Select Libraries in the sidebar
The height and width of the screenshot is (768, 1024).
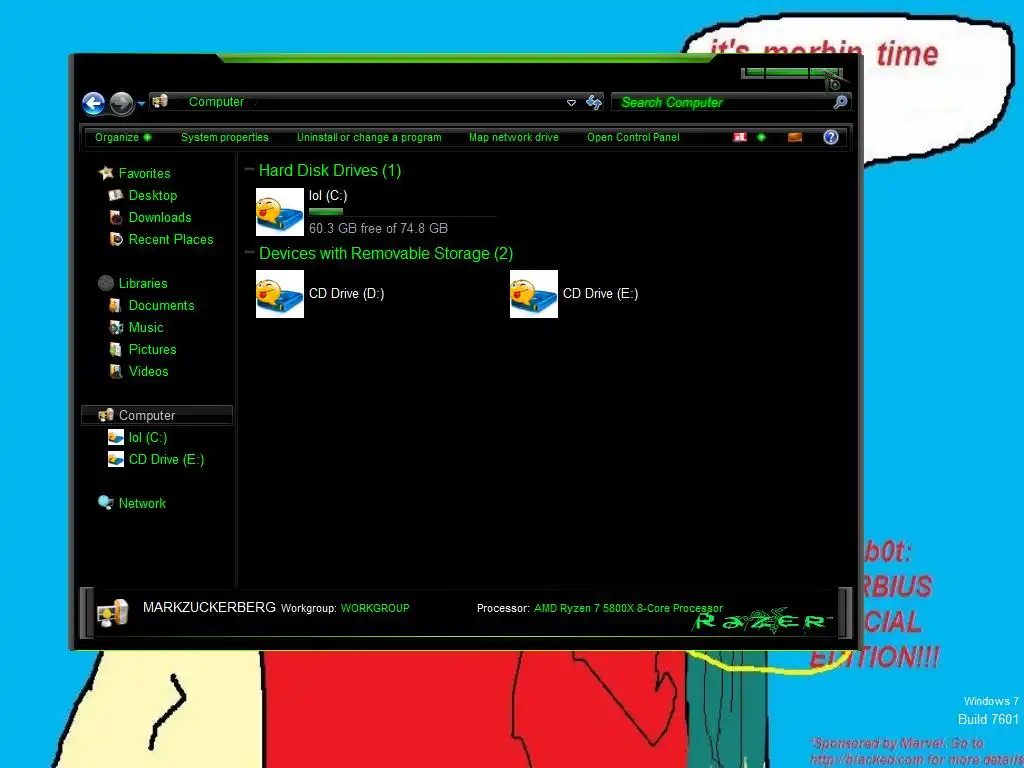click(143, 283)
